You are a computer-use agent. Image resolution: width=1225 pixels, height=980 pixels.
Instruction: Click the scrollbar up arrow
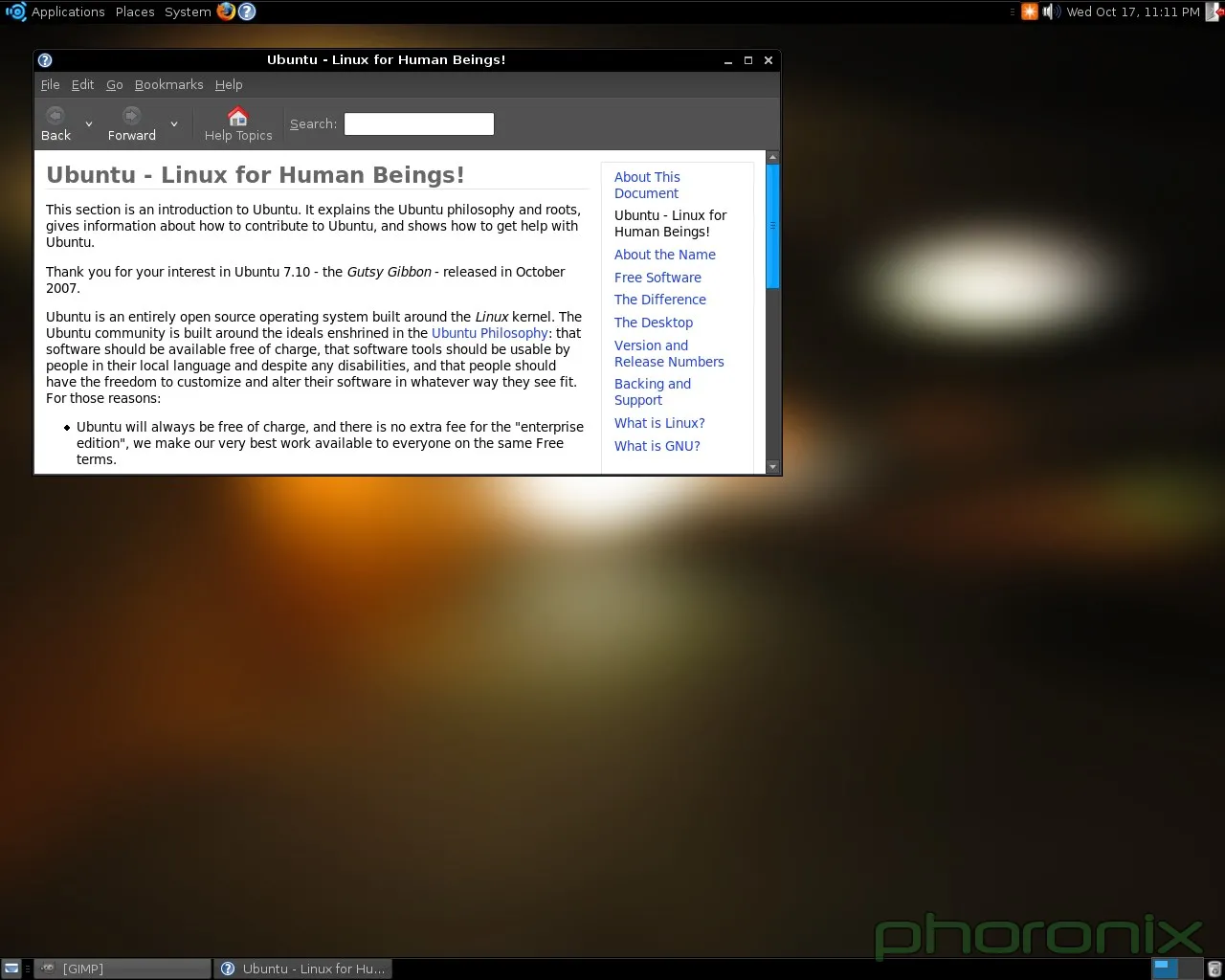point(773,157)
